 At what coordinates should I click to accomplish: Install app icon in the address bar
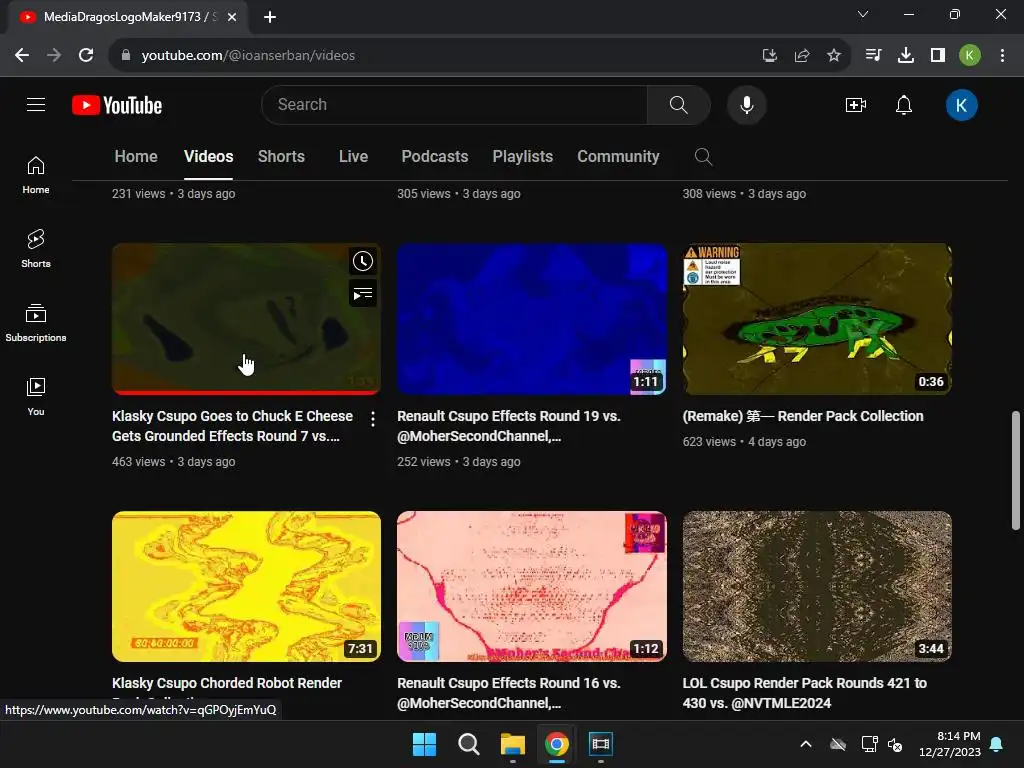click(x=769, y=56)
